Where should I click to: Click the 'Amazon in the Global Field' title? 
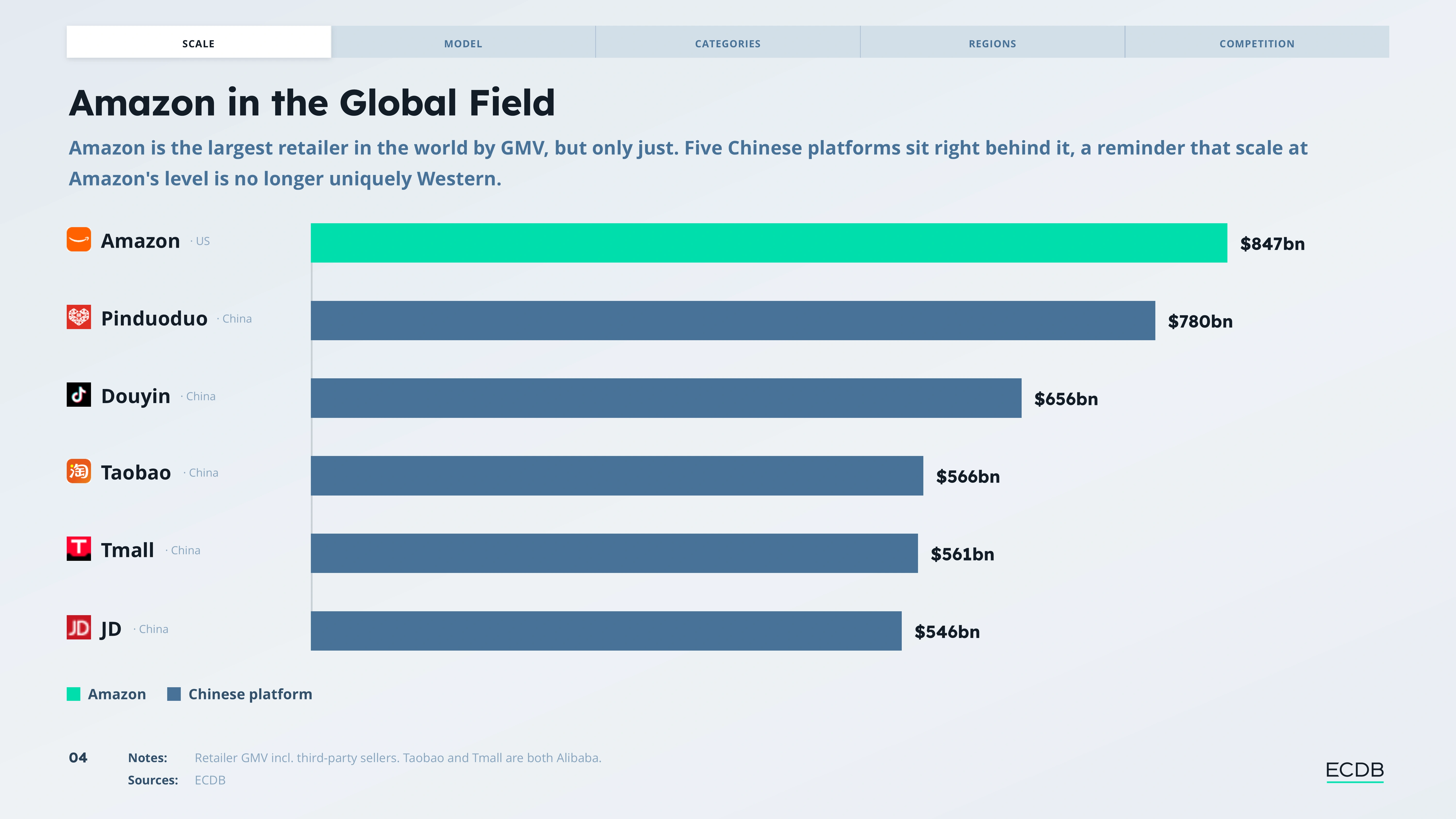(x=312, y=103)
